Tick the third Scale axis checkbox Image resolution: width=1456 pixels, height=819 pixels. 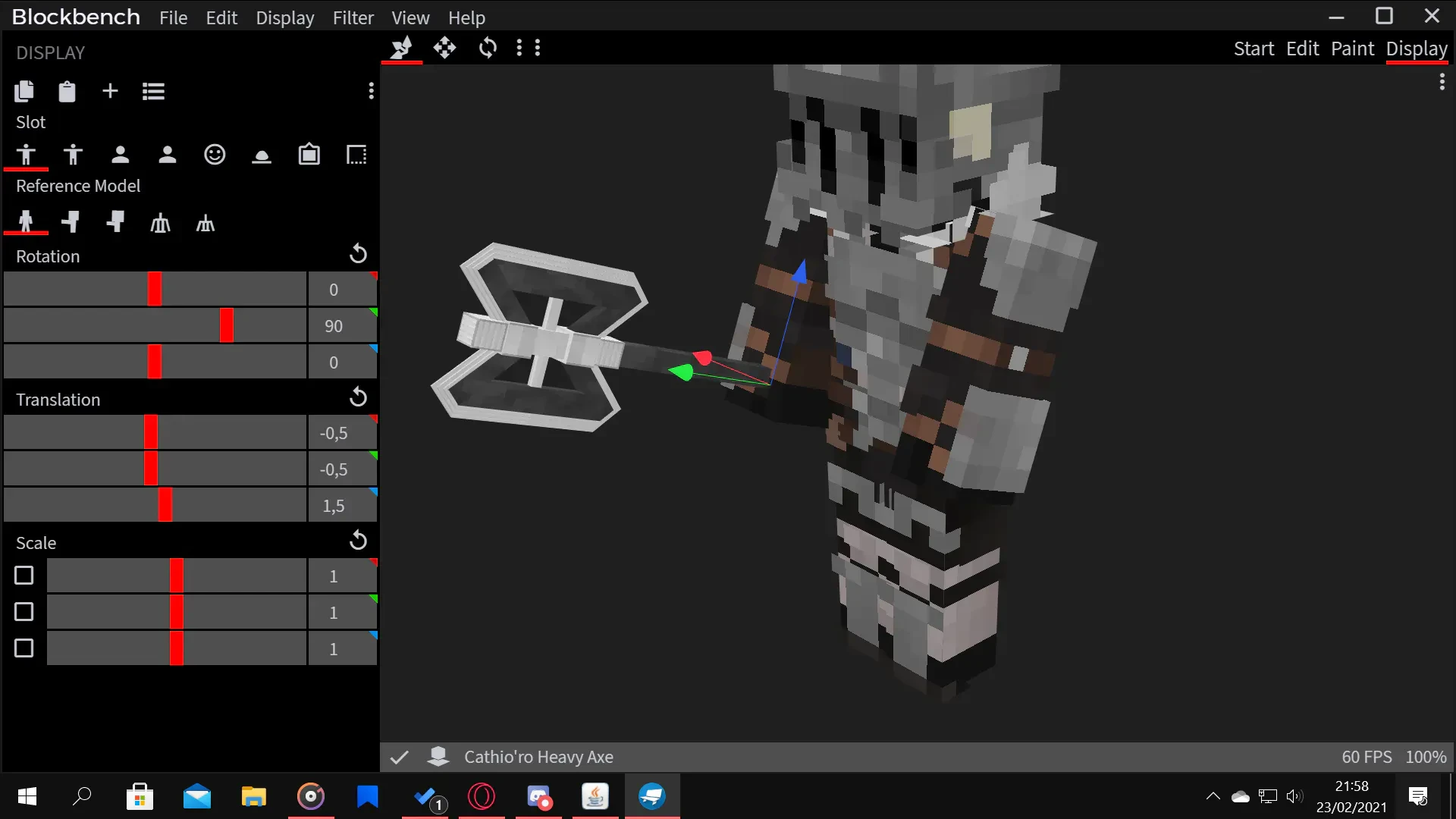point(24,648)
